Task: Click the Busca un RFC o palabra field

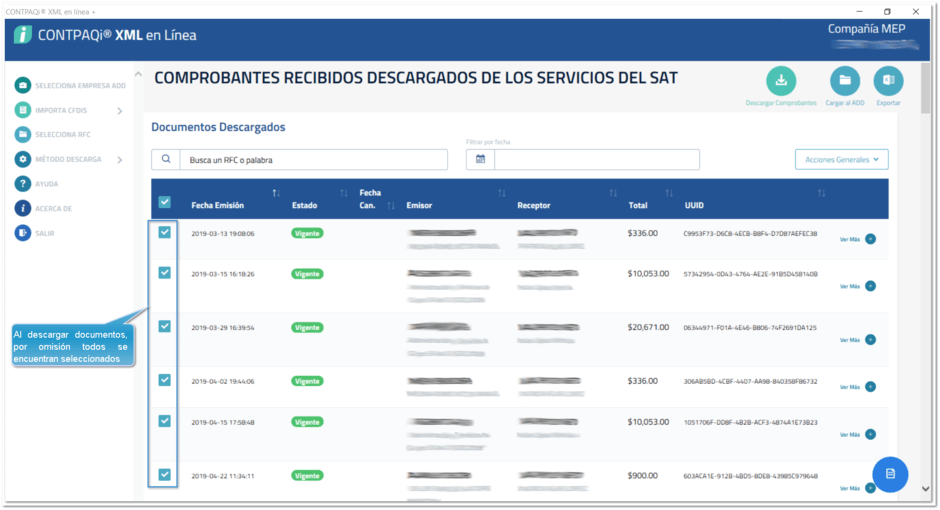Action: (x=314, y=159)
